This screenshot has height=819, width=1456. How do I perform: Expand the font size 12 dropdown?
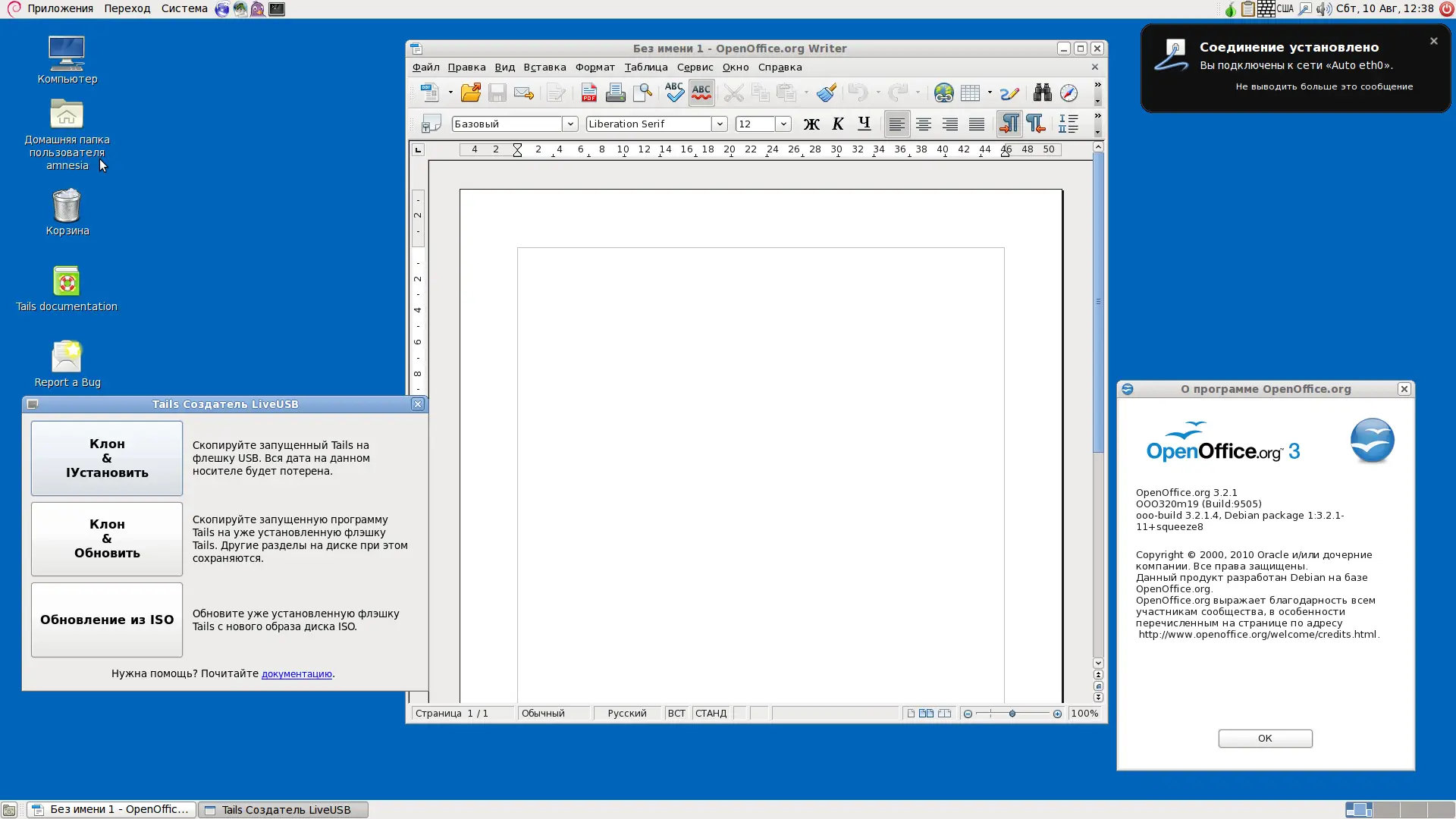[x=783, y=124]
